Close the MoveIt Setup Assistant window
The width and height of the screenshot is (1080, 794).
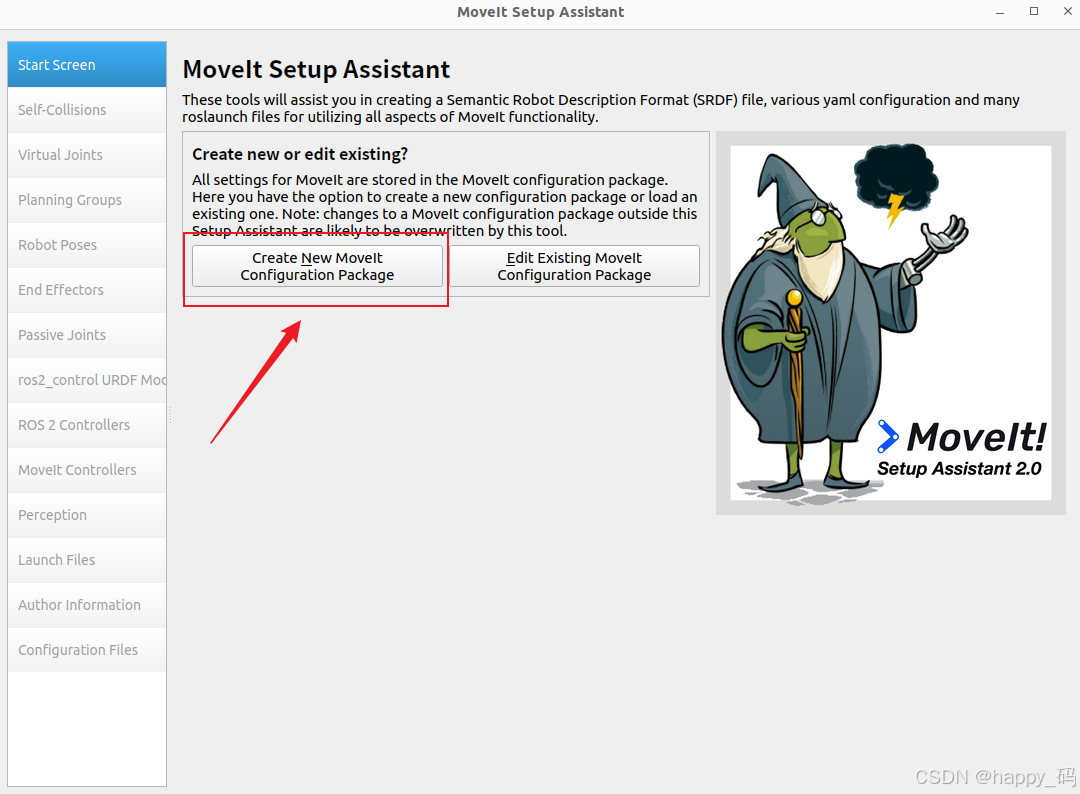point(1068,12)
